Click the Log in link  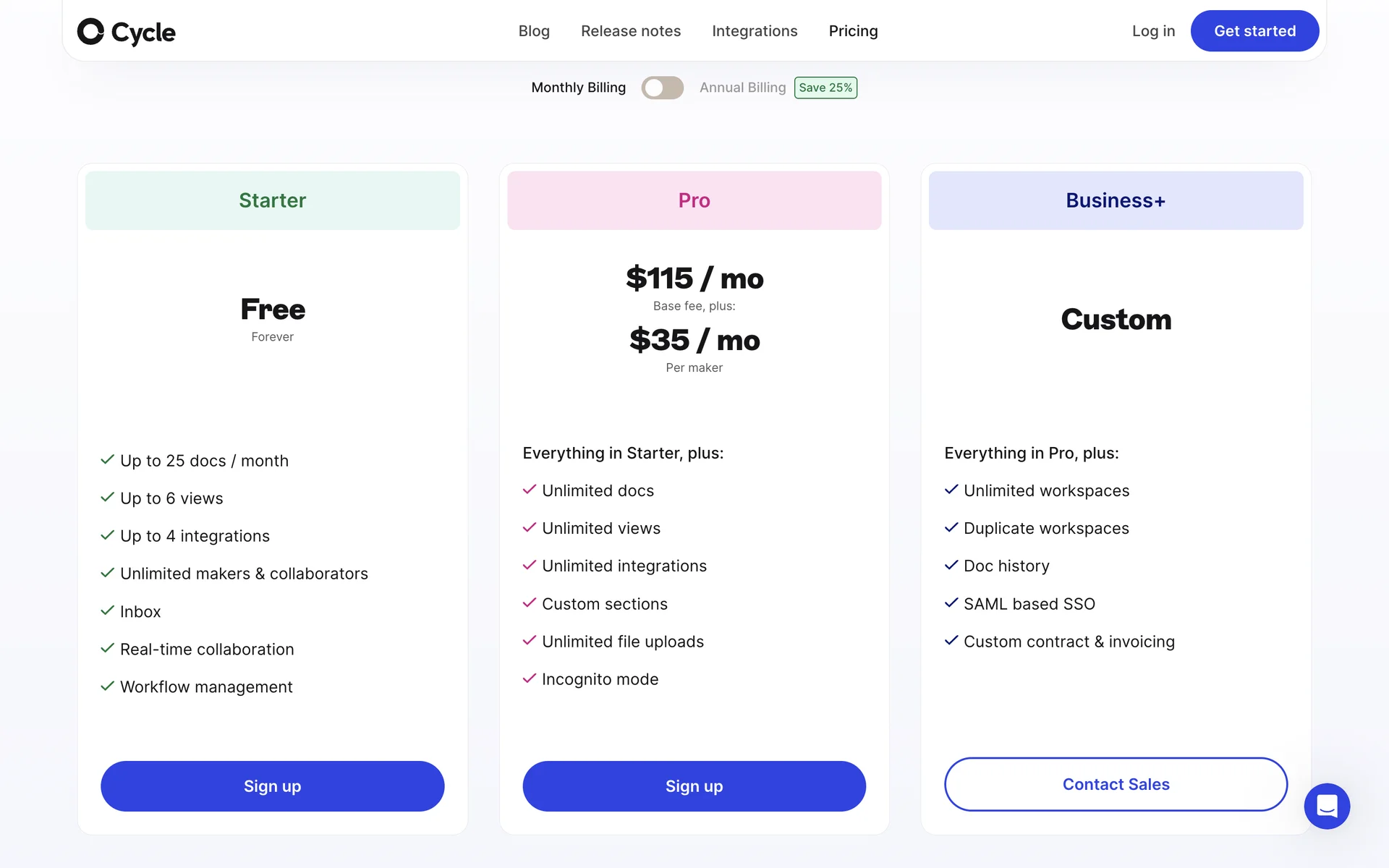(x=1153, y=31)
